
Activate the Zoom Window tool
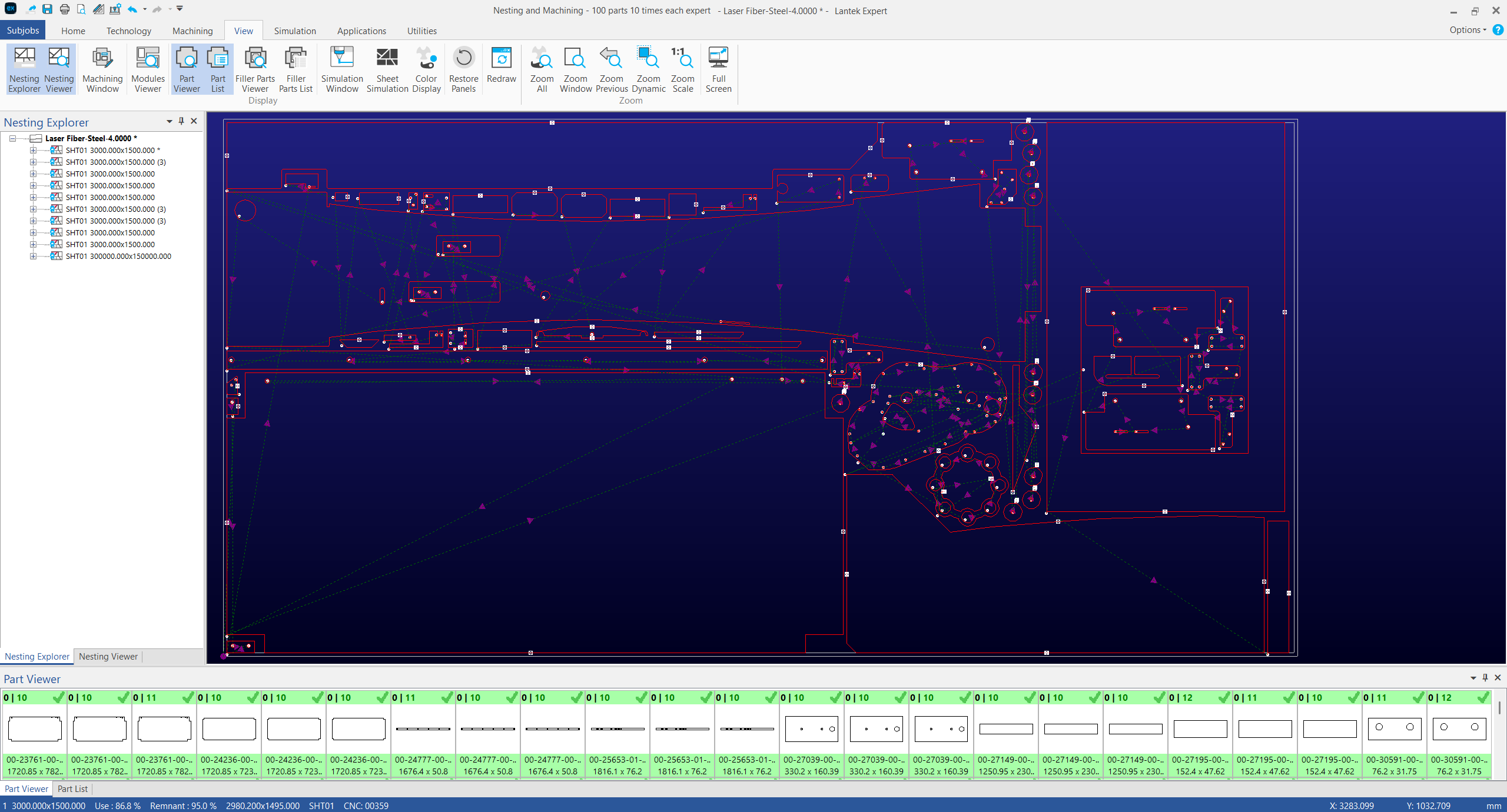(x=575, y=69)
